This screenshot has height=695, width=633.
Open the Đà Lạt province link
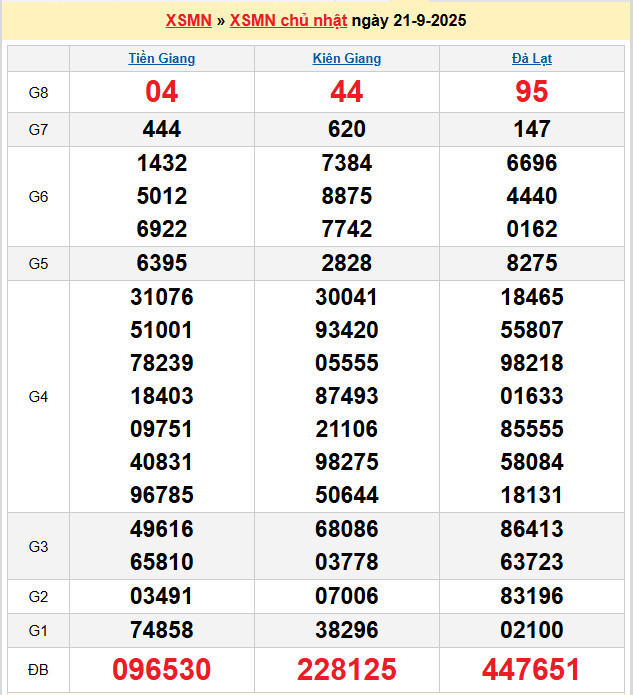pos(532,58)
